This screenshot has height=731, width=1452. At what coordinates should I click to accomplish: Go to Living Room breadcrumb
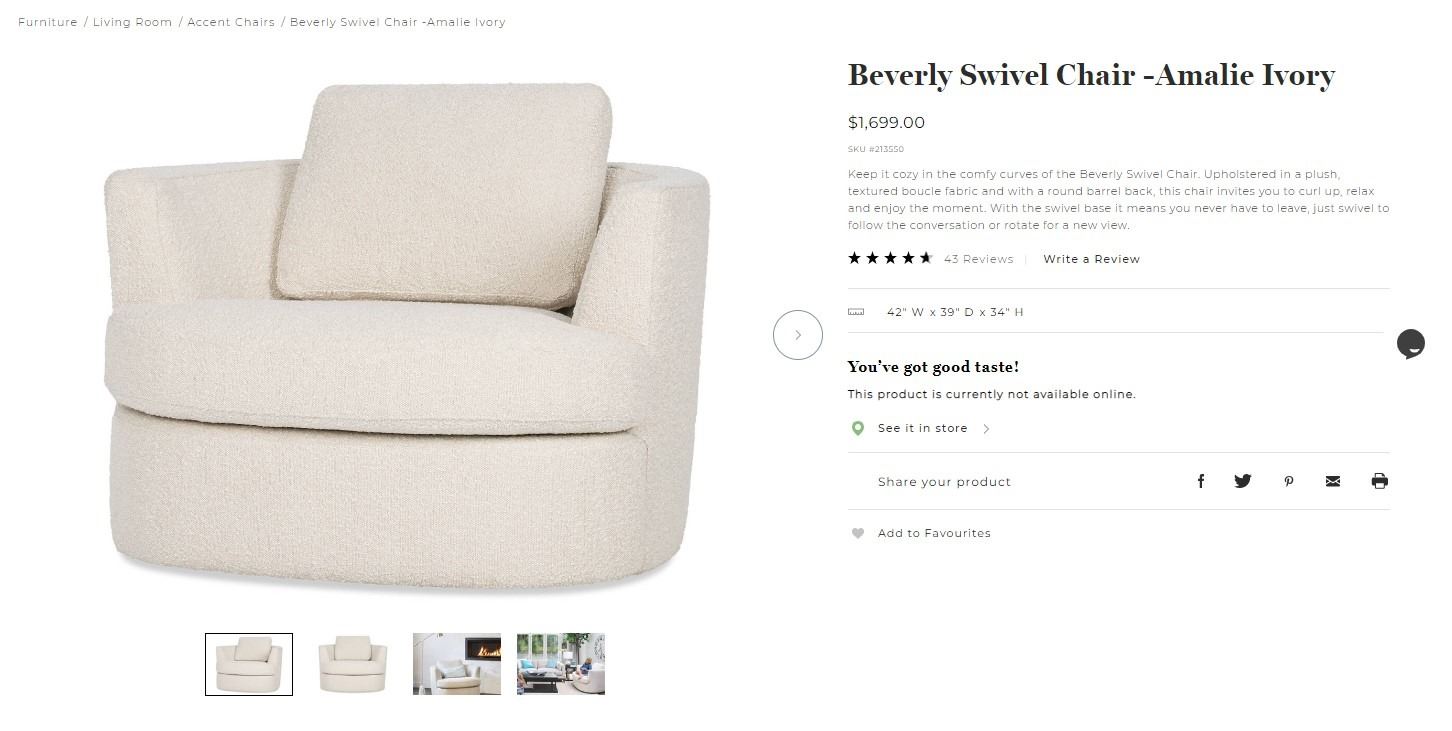point(132,22)
